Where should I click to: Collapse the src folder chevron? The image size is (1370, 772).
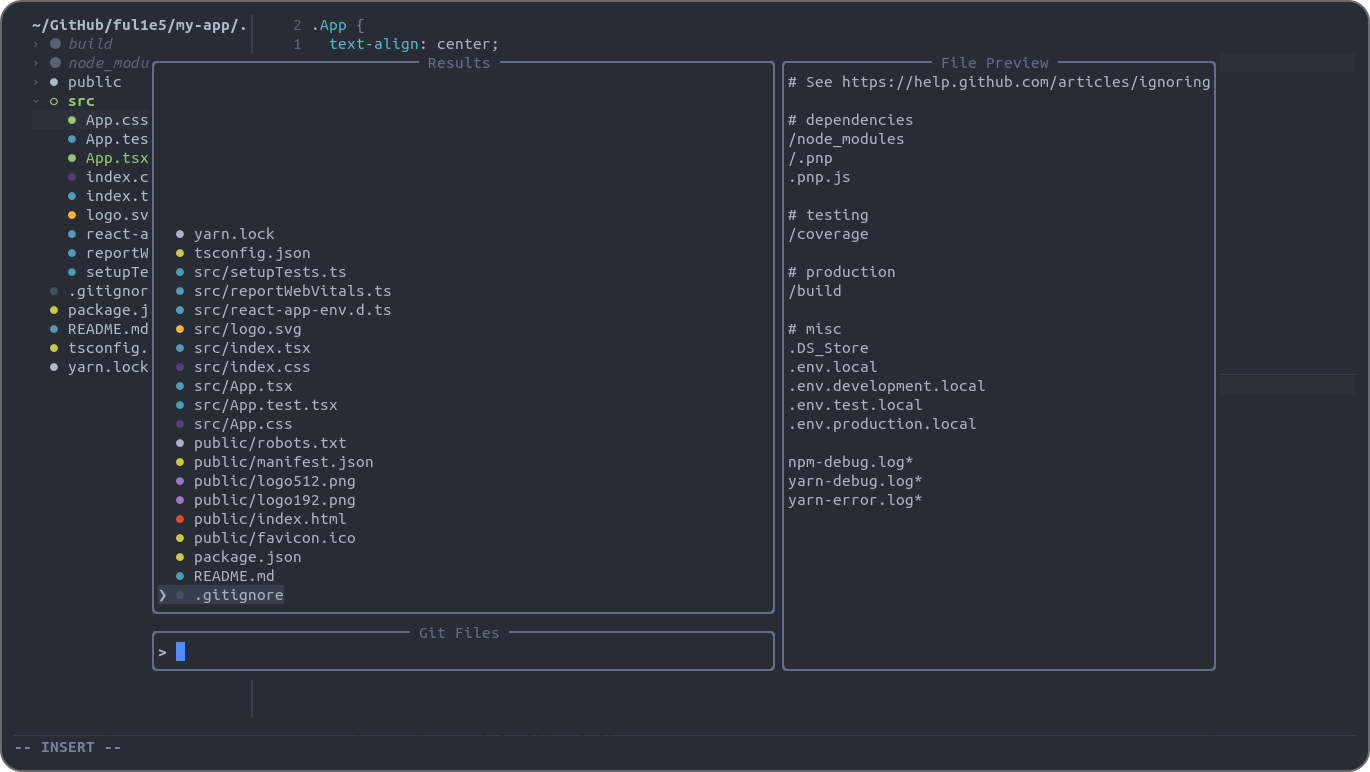tap(36, 101)
